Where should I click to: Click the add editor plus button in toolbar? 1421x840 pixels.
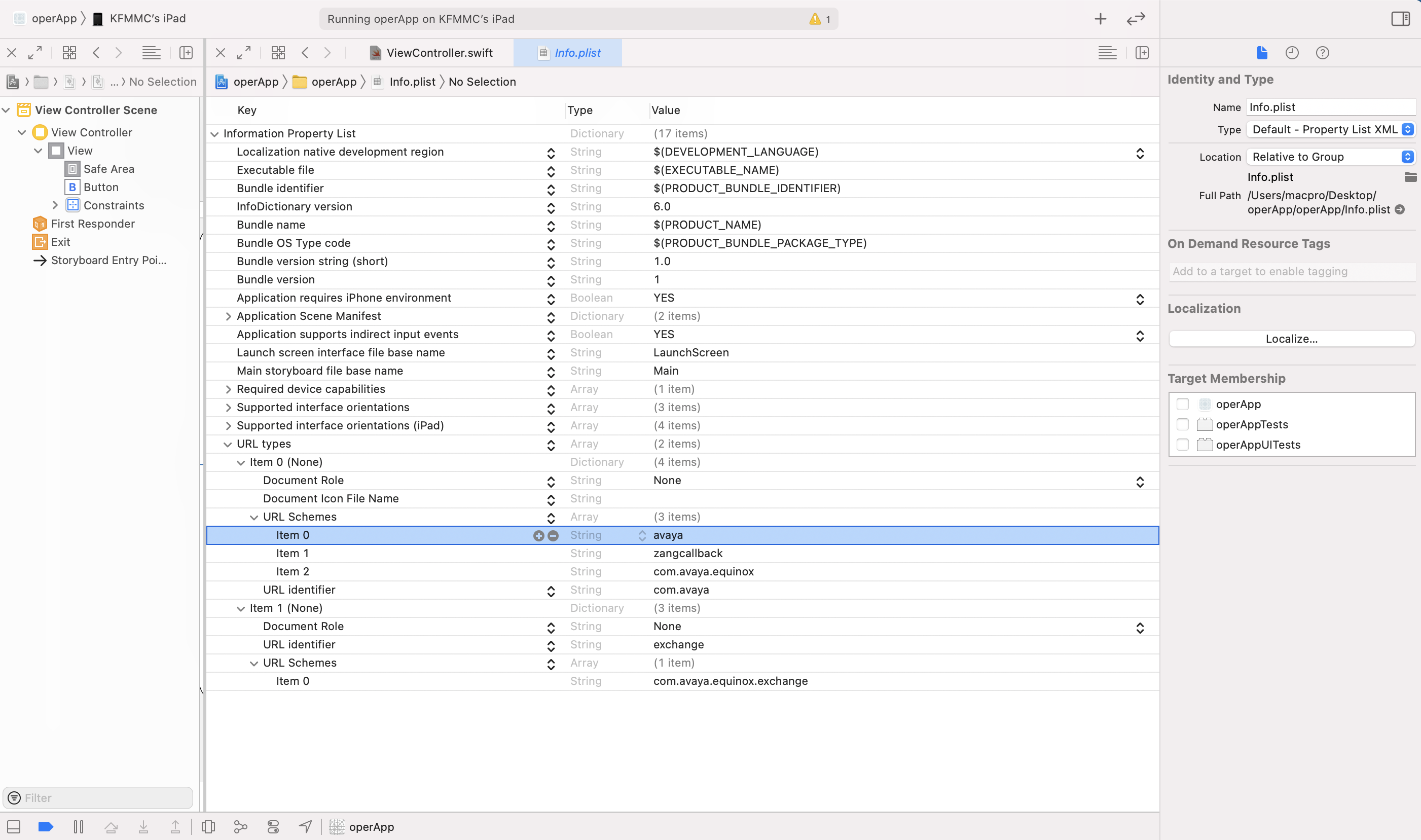(x=1100, y=19)
